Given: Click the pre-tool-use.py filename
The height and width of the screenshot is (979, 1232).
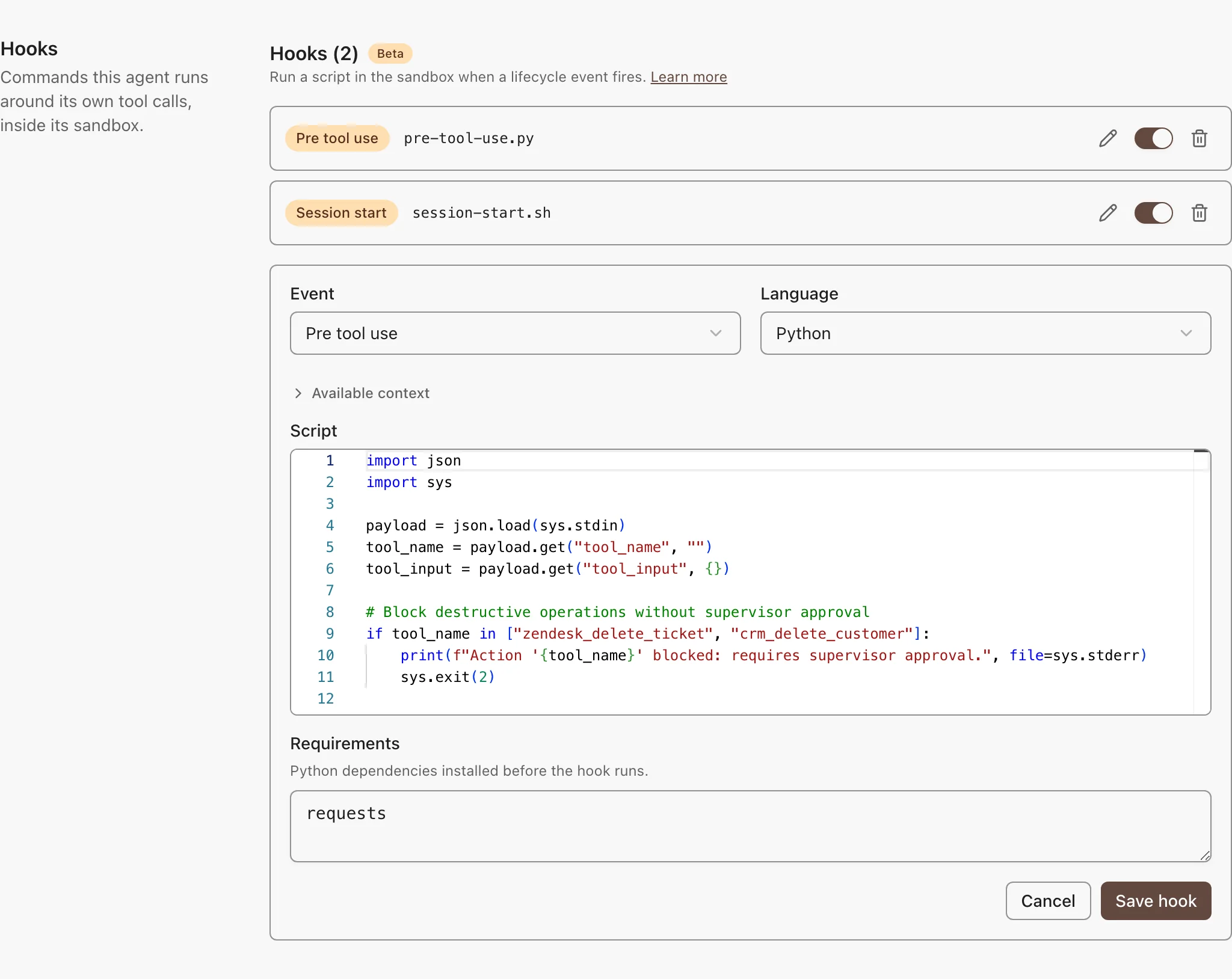Looking at the screenshot, I should (x=469, y=138).
